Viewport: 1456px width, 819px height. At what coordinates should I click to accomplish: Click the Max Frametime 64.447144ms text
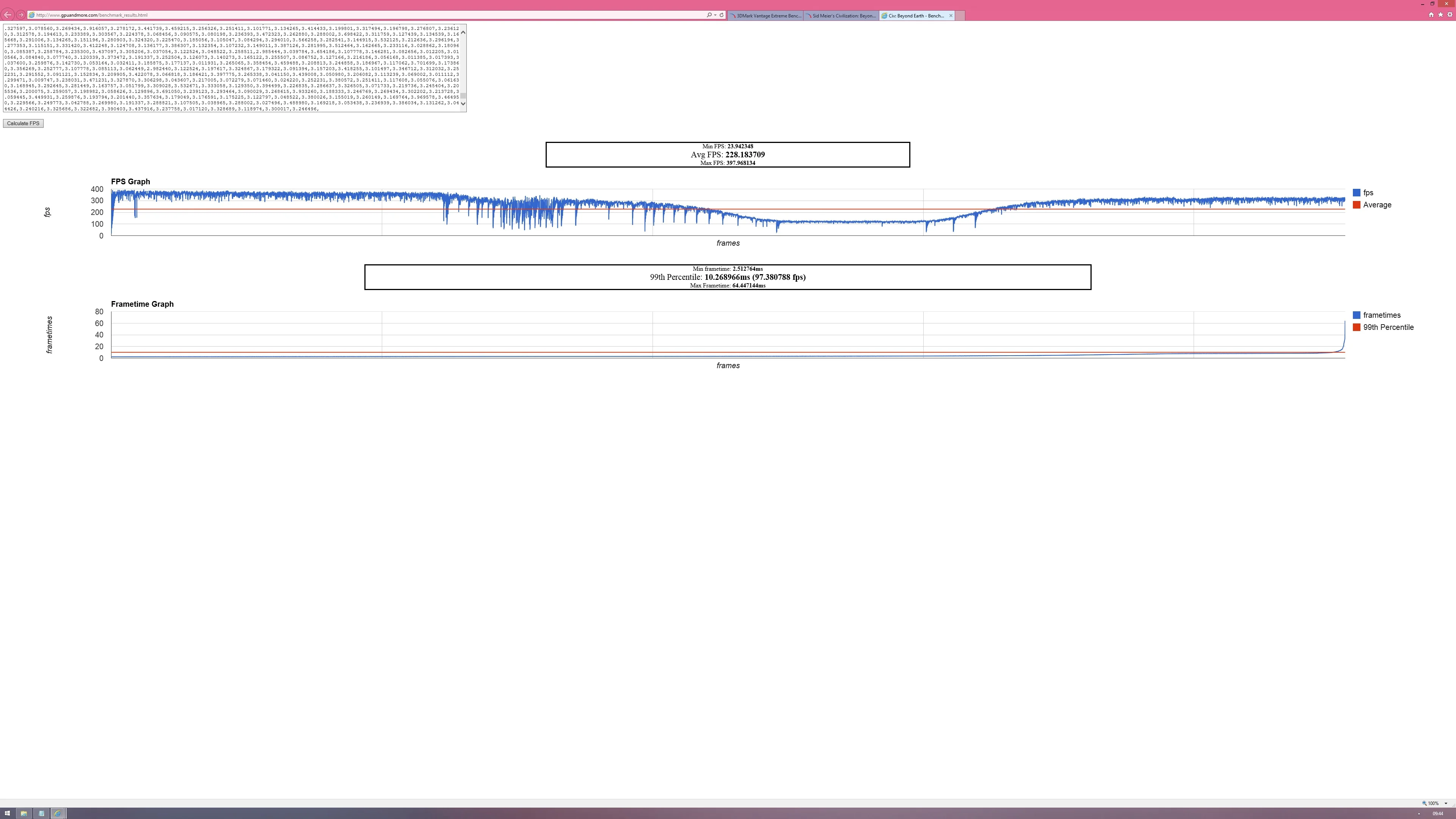[728, 286]
